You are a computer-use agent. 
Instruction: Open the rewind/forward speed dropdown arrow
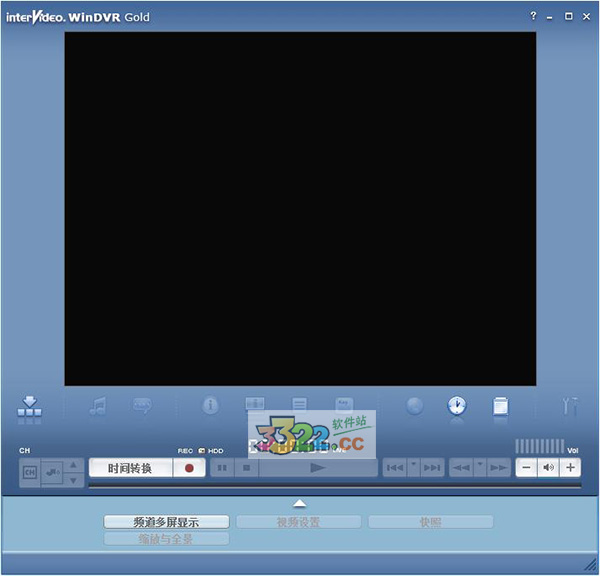[480, 467]
